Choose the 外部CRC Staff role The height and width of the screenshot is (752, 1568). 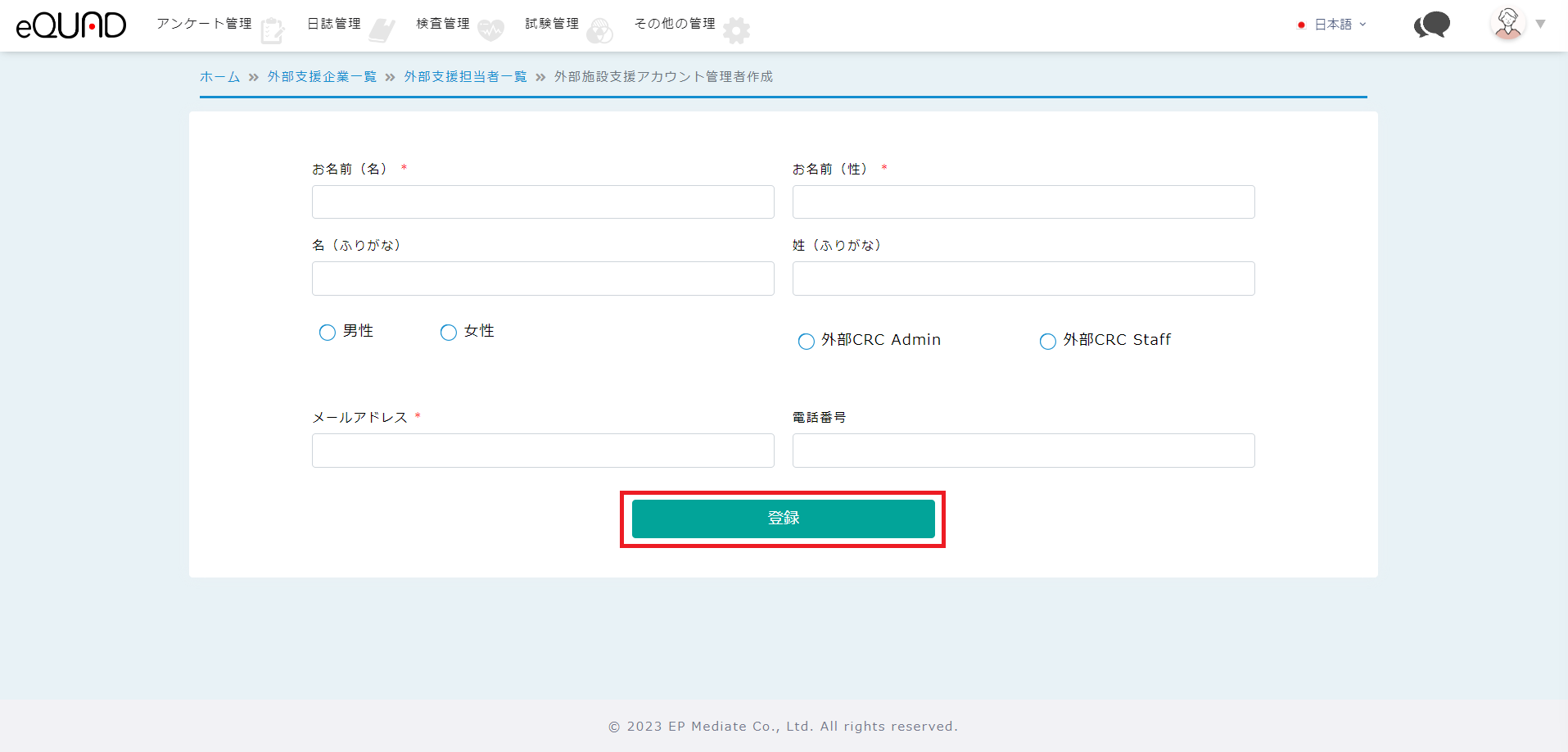(1048, 342)
